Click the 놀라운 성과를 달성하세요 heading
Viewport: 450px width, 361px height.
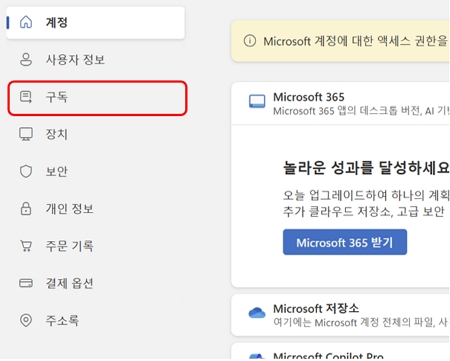pos(366,167)
